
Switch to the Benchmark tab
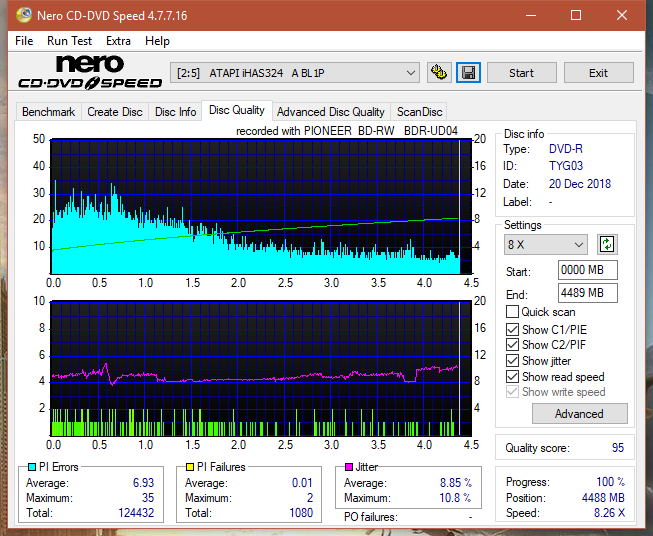(x=48, y=112)
